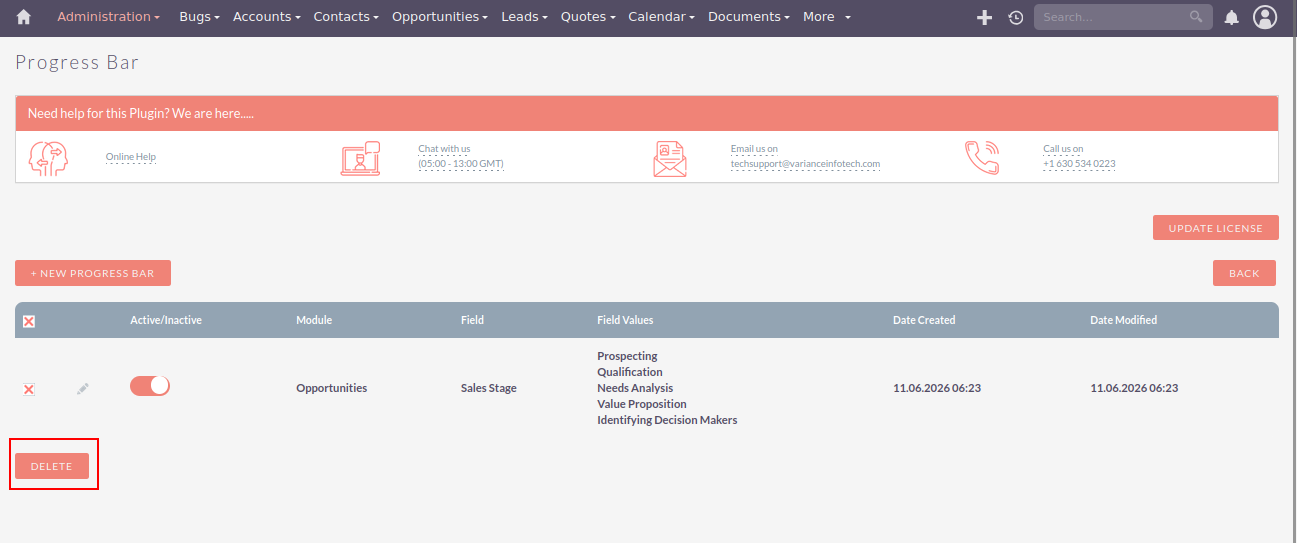The image size is (1297, 543).
Task: Open the Online Help link
Action: pos(131,157)
